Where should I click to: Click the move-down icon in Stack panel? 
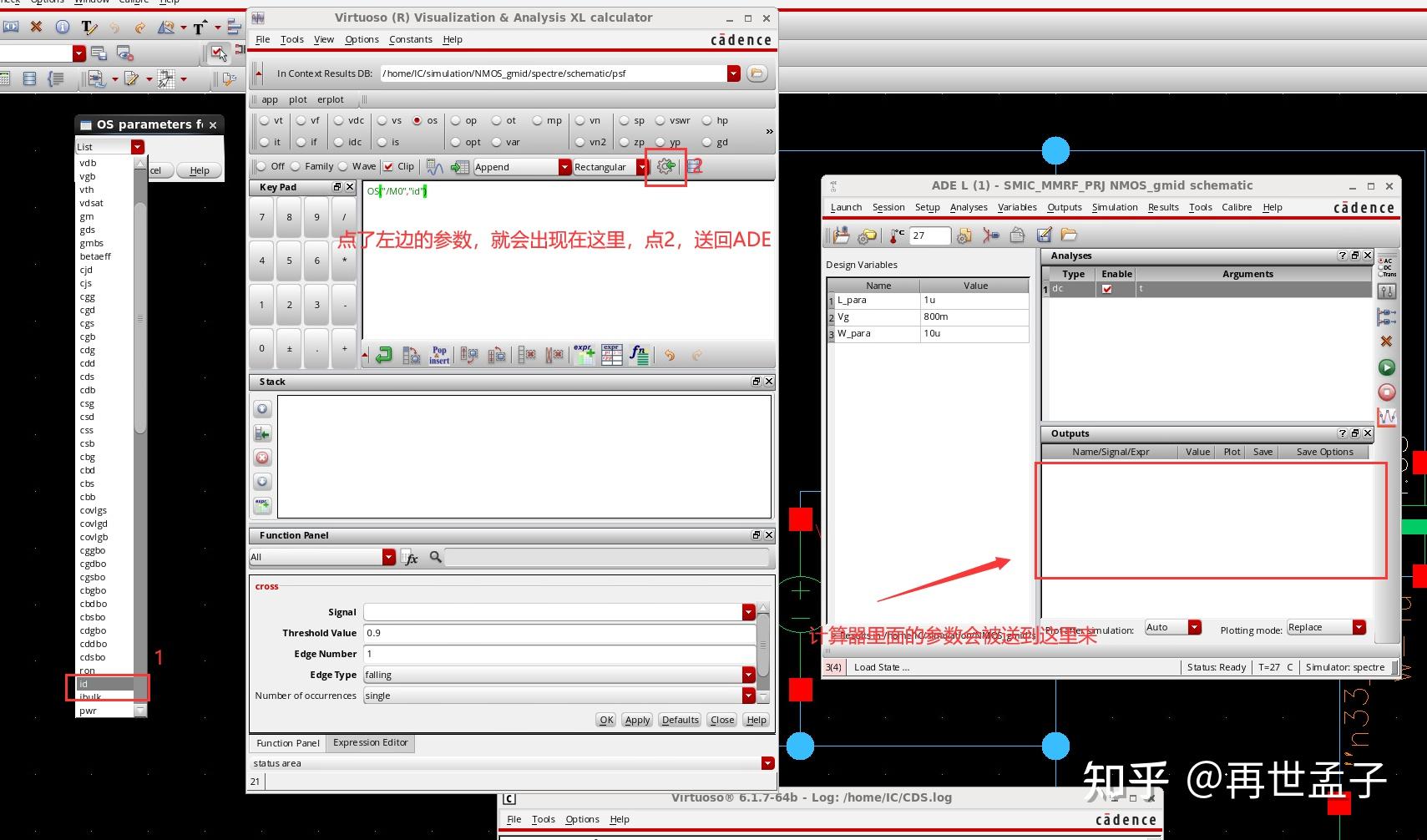[x=262, y=482]
